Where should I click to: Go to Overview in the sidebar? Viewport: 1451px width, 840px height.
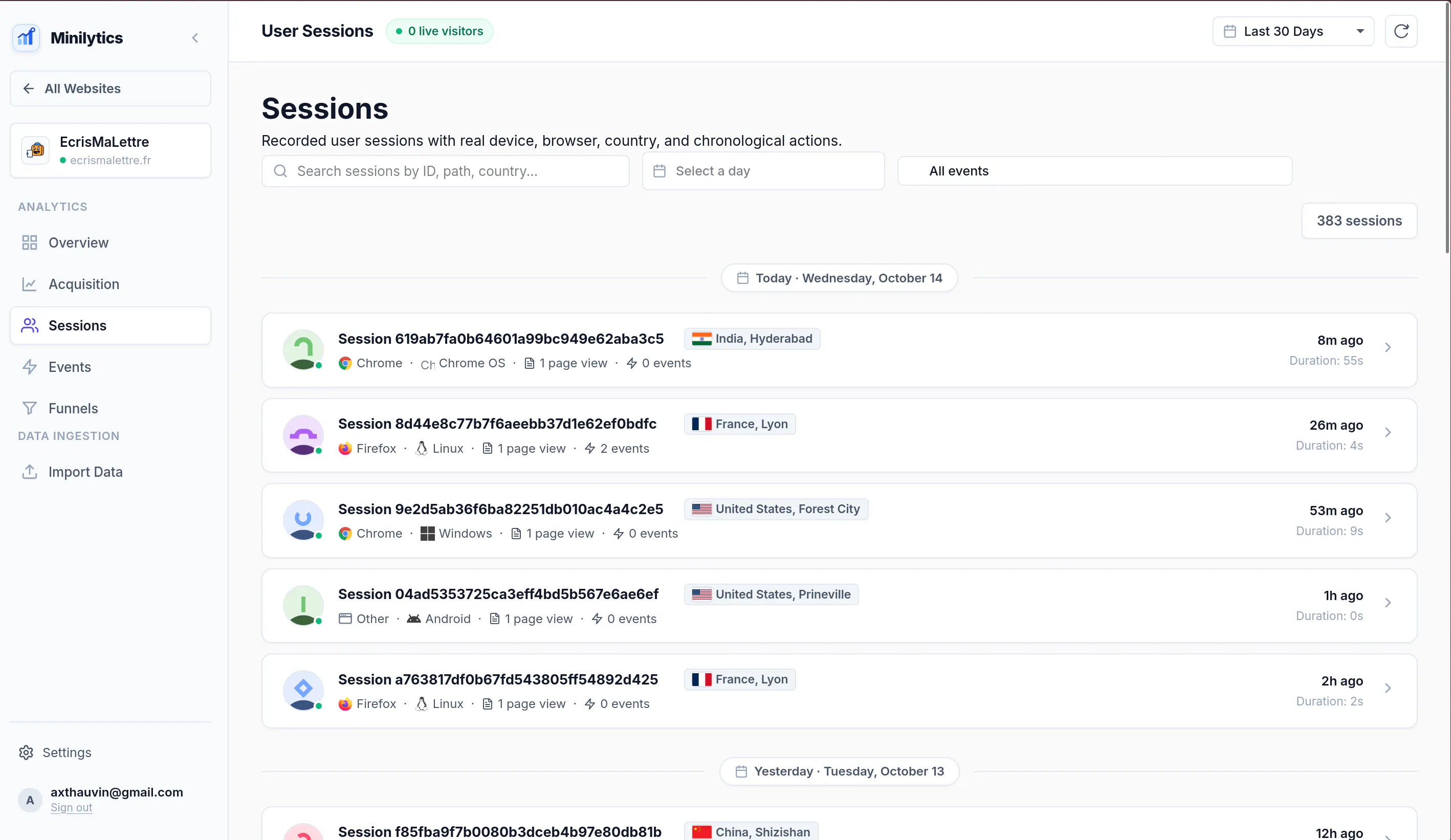111,242
